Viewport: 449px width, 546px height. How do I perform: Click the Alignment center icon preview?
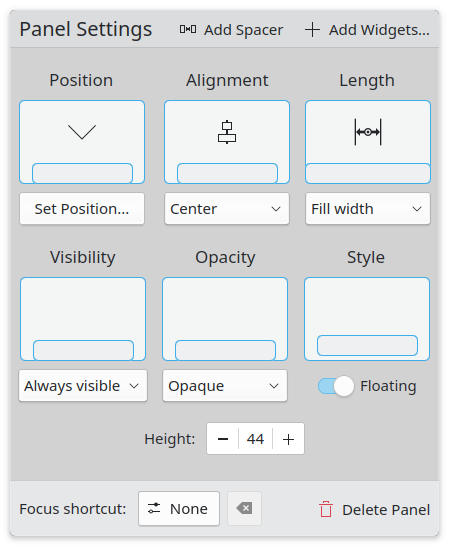tap(227, 132)
